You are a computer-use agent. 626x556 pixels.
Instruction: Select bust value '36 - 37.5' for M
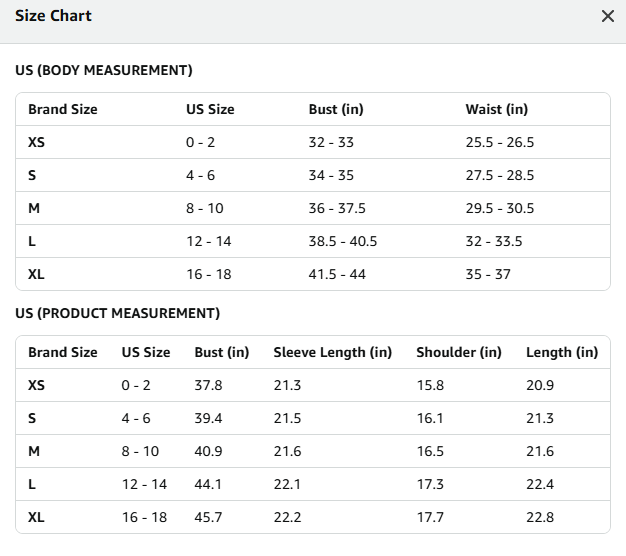click(x=337, y=208)
